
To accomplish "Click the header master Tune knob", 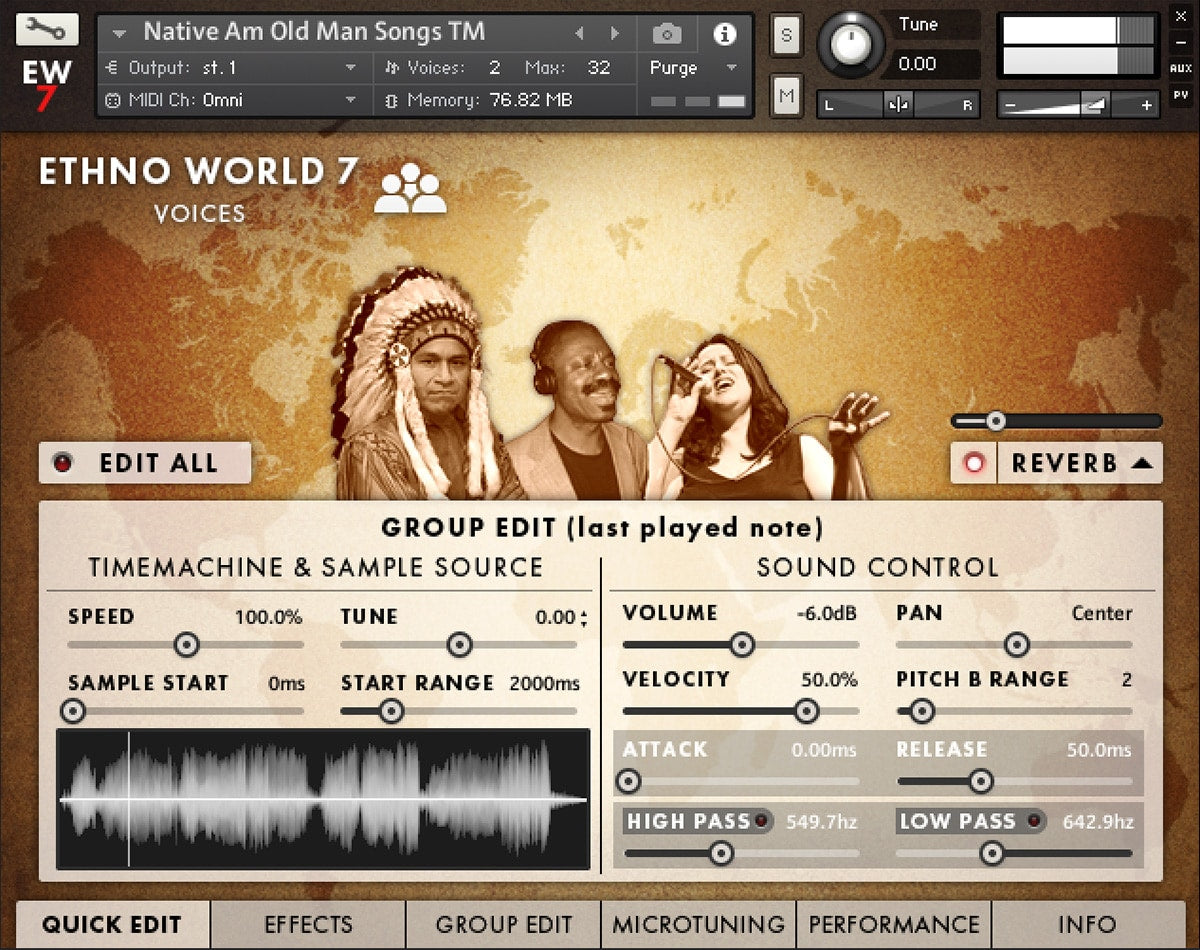I will pyautogui.click(x=851, y=44).
